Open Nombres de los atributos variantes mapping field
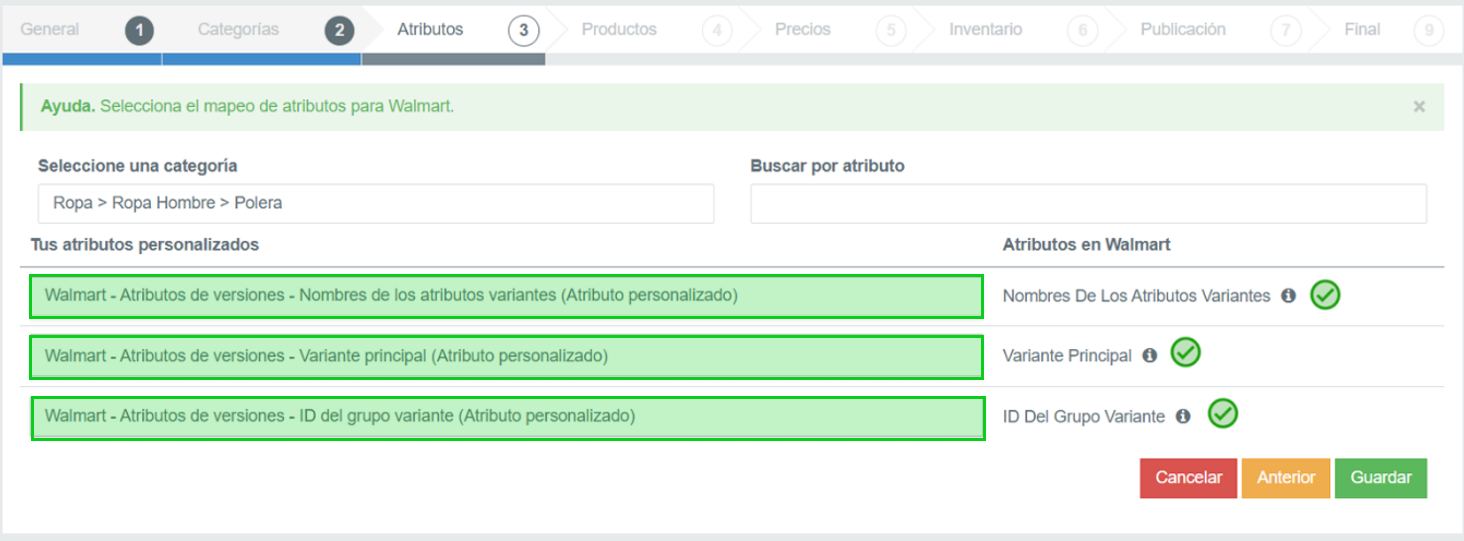Viewport: 1464px width, 541px height. pos(506,297)
